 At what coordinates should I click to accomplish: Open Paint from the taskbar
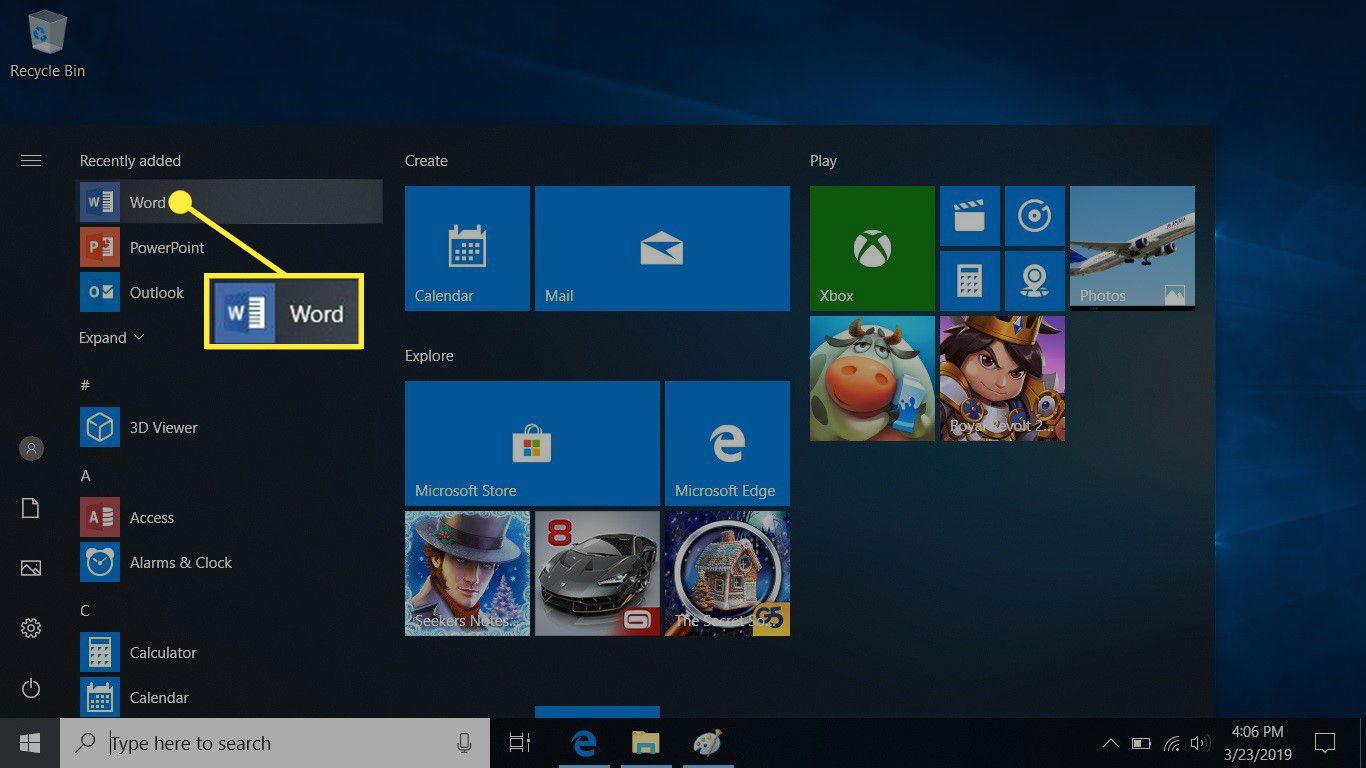708,743
